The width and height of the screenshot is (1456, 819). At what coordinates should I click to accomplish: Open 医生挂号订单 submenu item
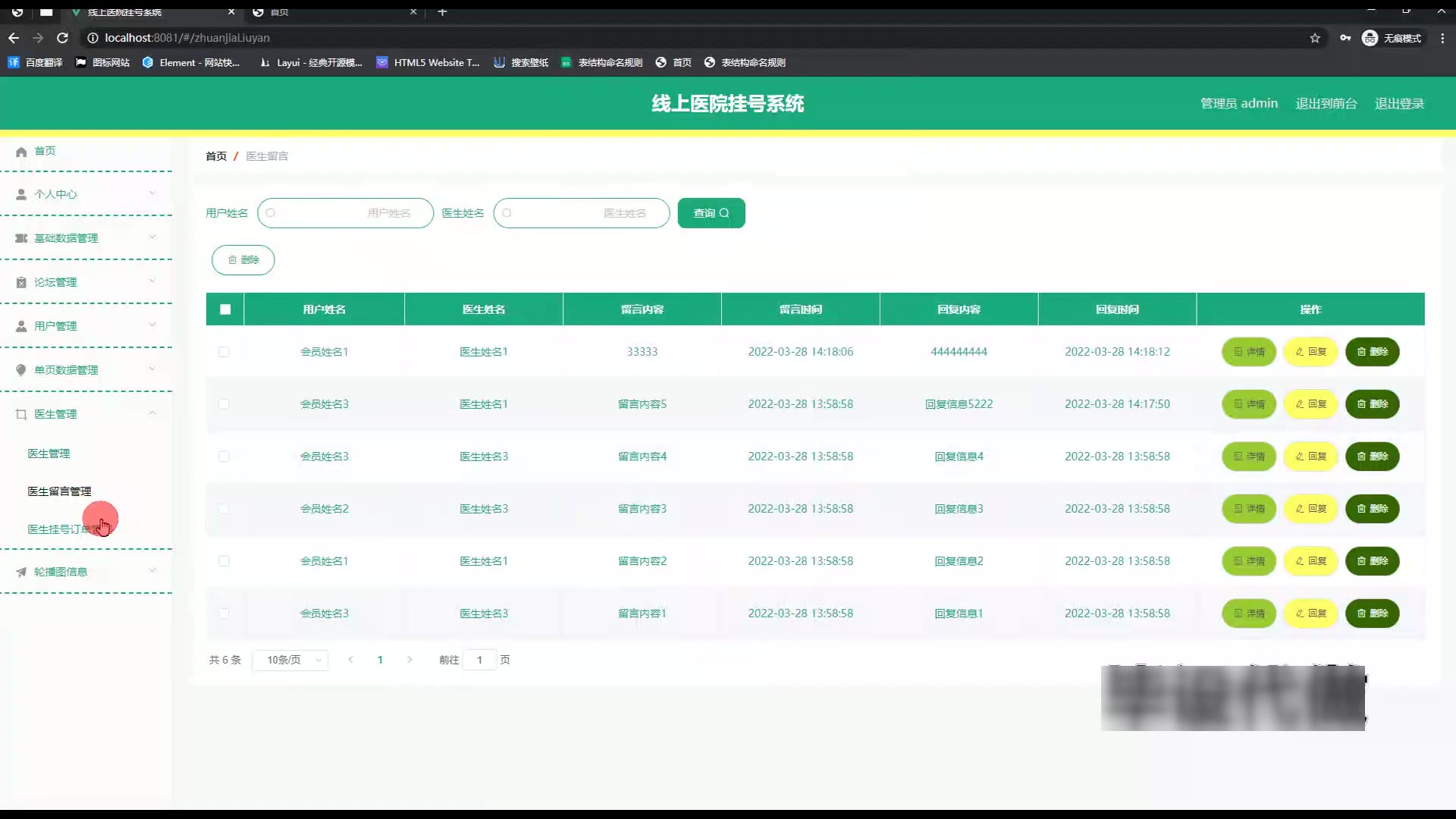61,529
